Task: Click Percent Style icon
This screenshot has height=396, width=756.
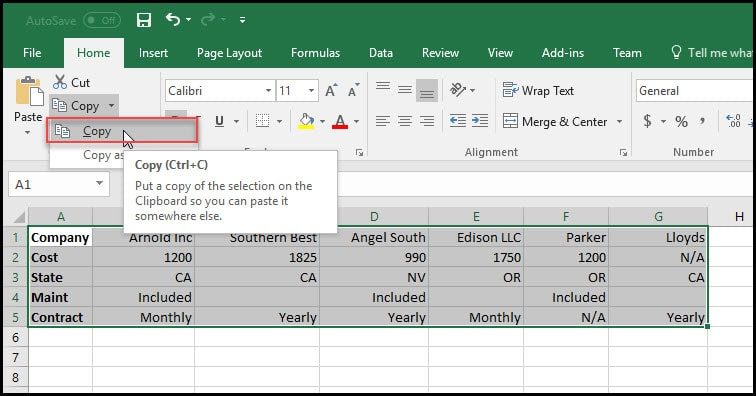Action: coord(681,121)
